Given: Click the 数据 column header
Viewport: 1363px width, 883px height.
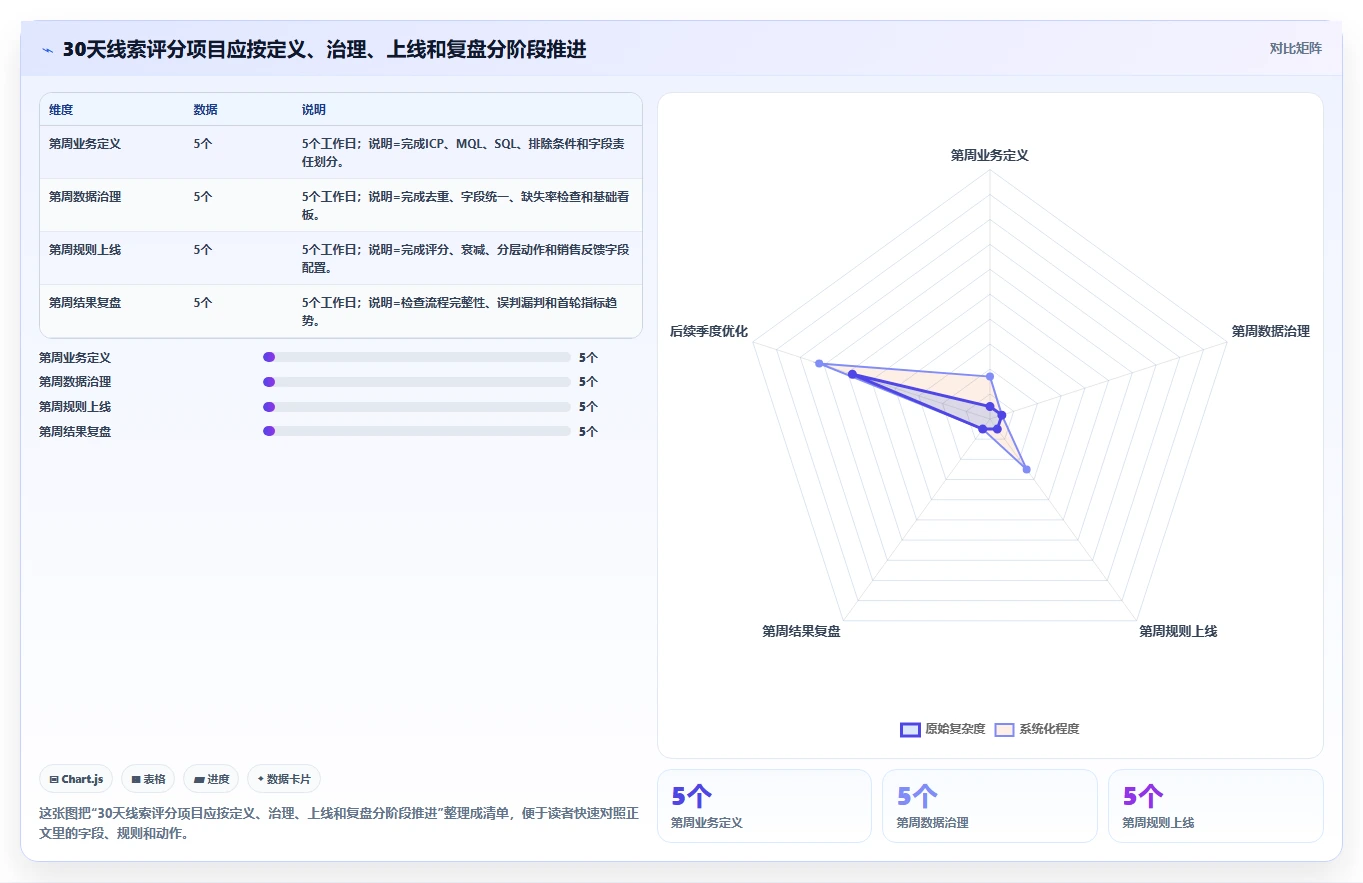Looking at the screenshot, I should coord(205,110).
